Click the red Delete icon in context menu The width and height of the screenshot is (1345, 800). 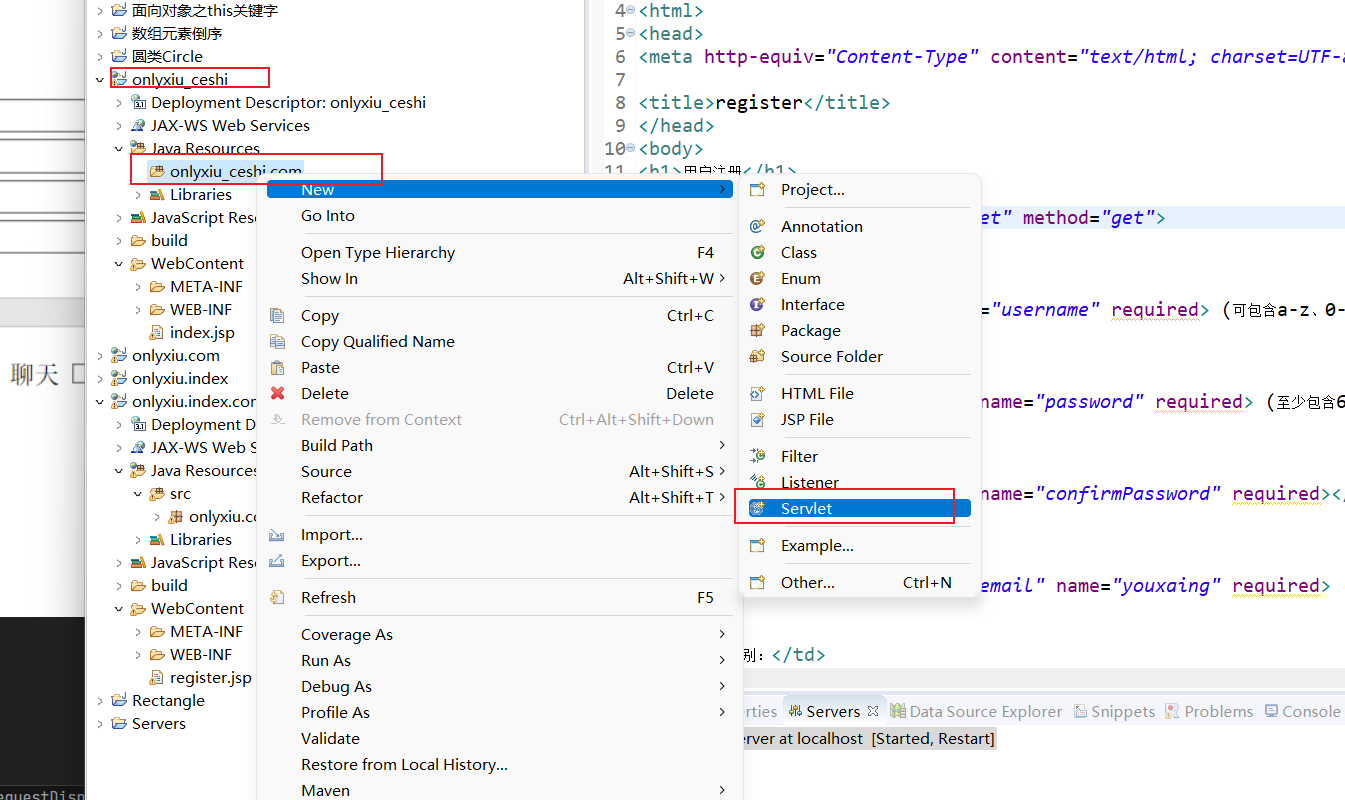pos(277,393)
